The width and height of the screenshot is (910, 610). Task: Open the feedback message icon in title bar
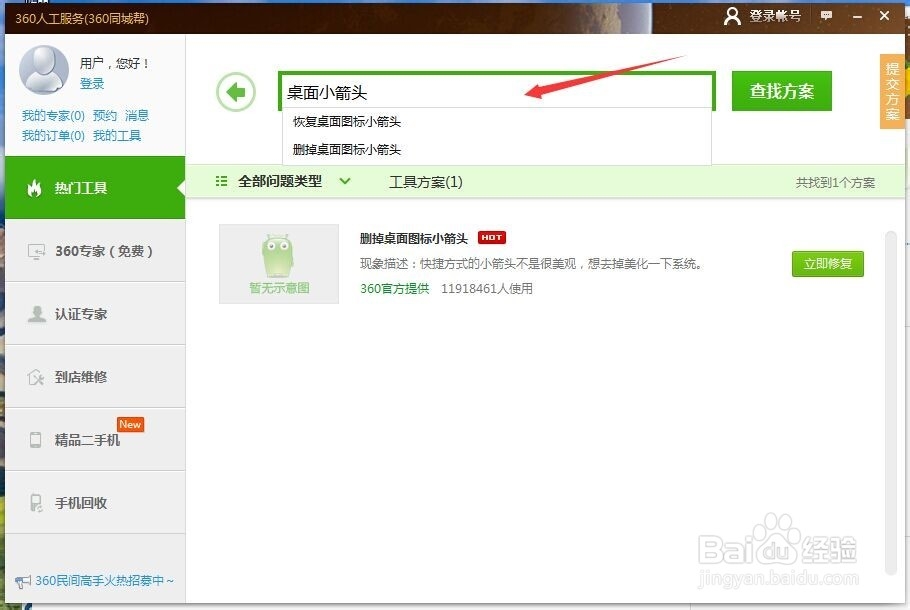(x=826, y=16)
